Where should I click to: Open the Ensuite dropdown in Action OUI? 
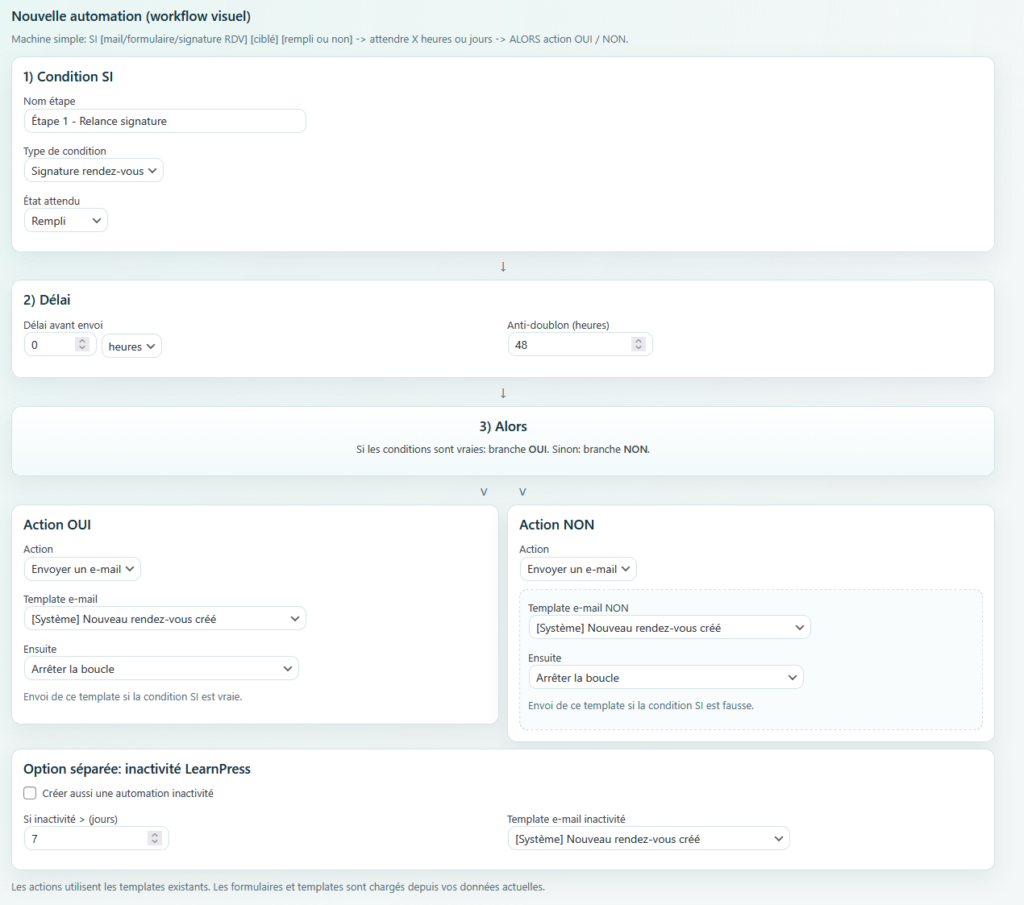point(161,668)
